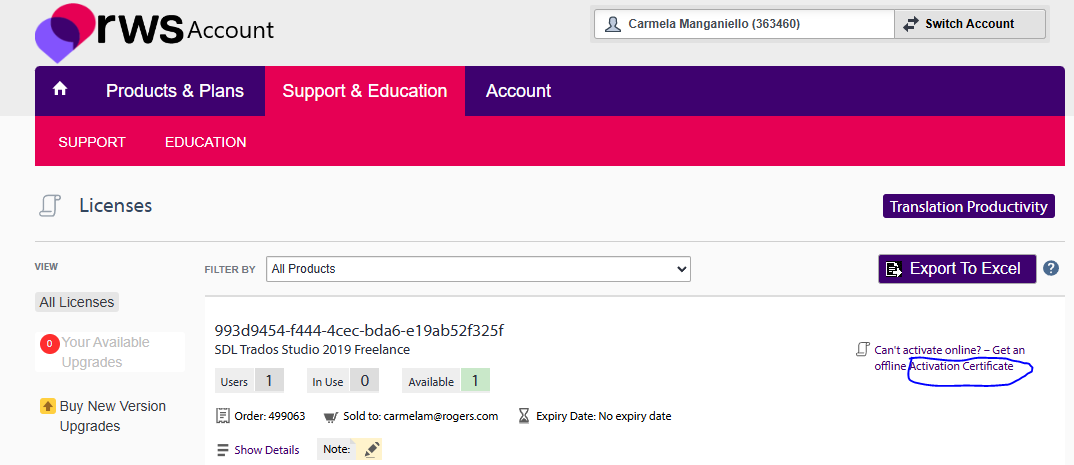Click the certificate icon next to Can't activate online
Viewport: 1074px width, 465px height.
[862, 349]
